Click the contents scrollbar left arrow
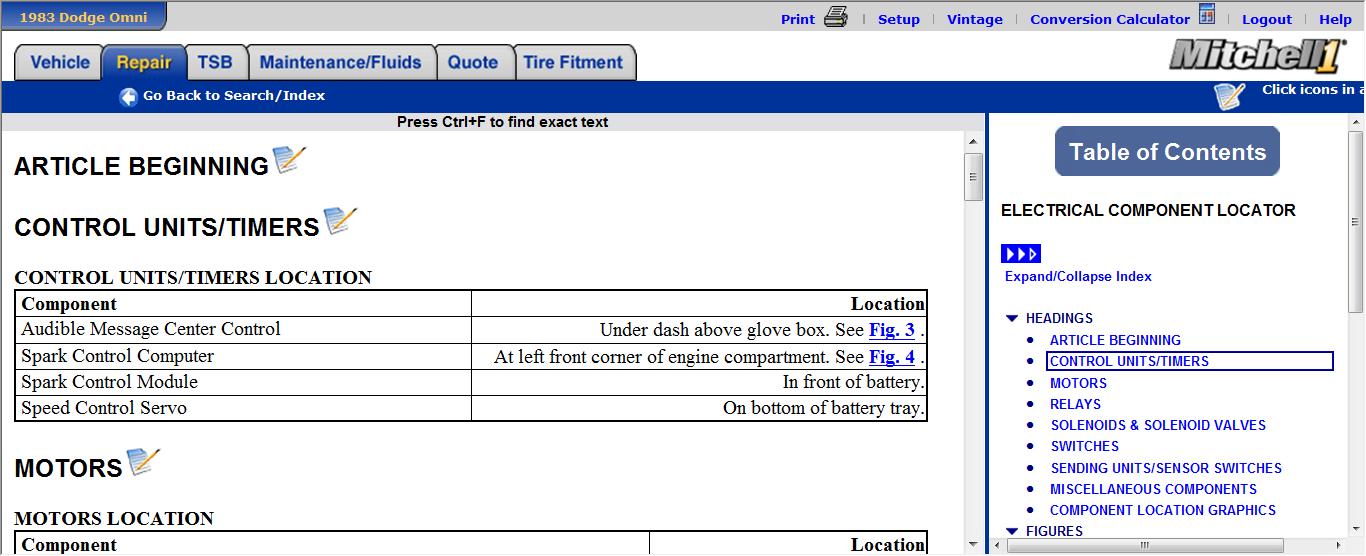Viewport: 1366px width, 556px height. (x=998, y=546)
